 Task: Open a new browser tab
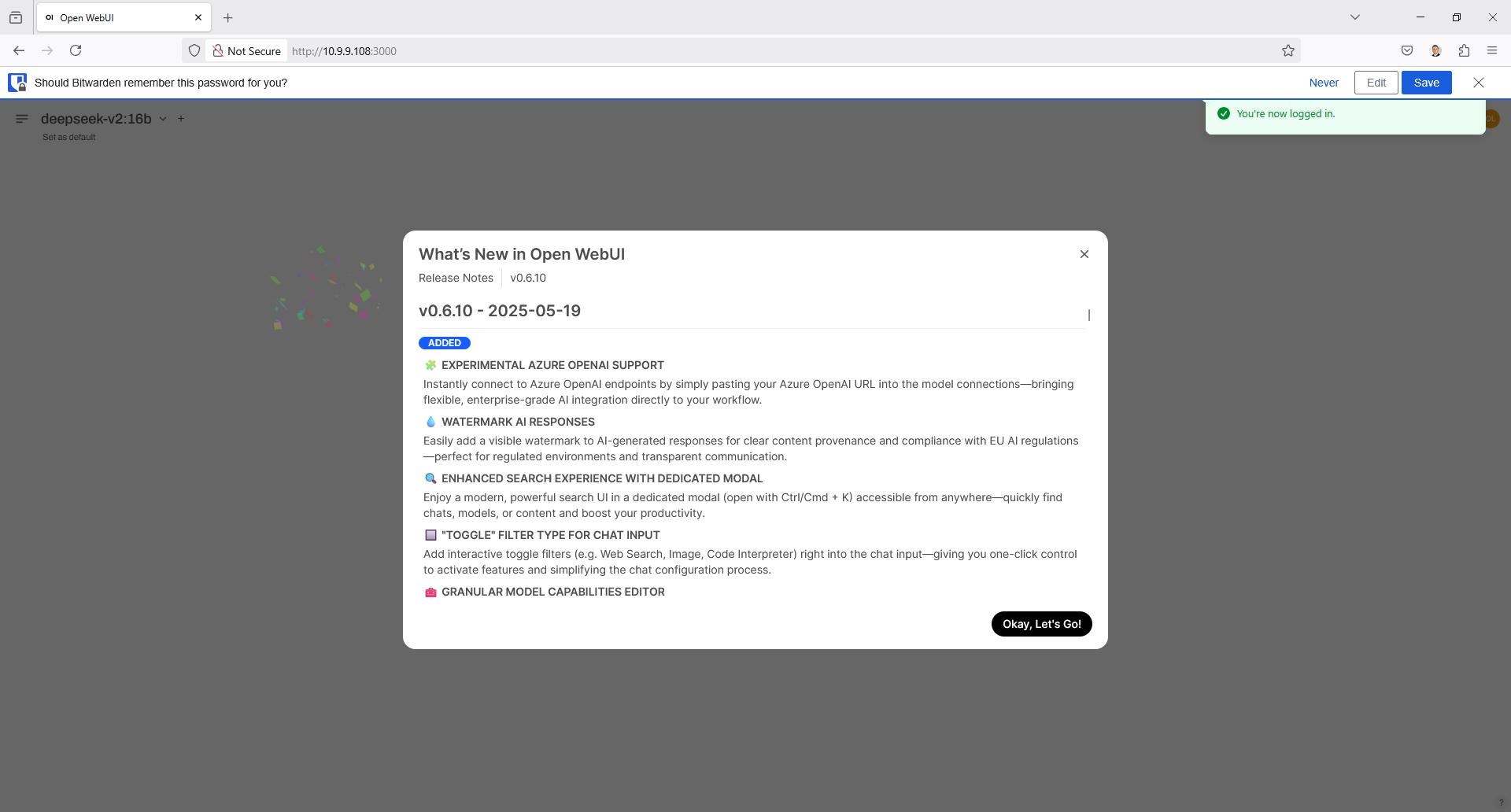click(228, 17)
